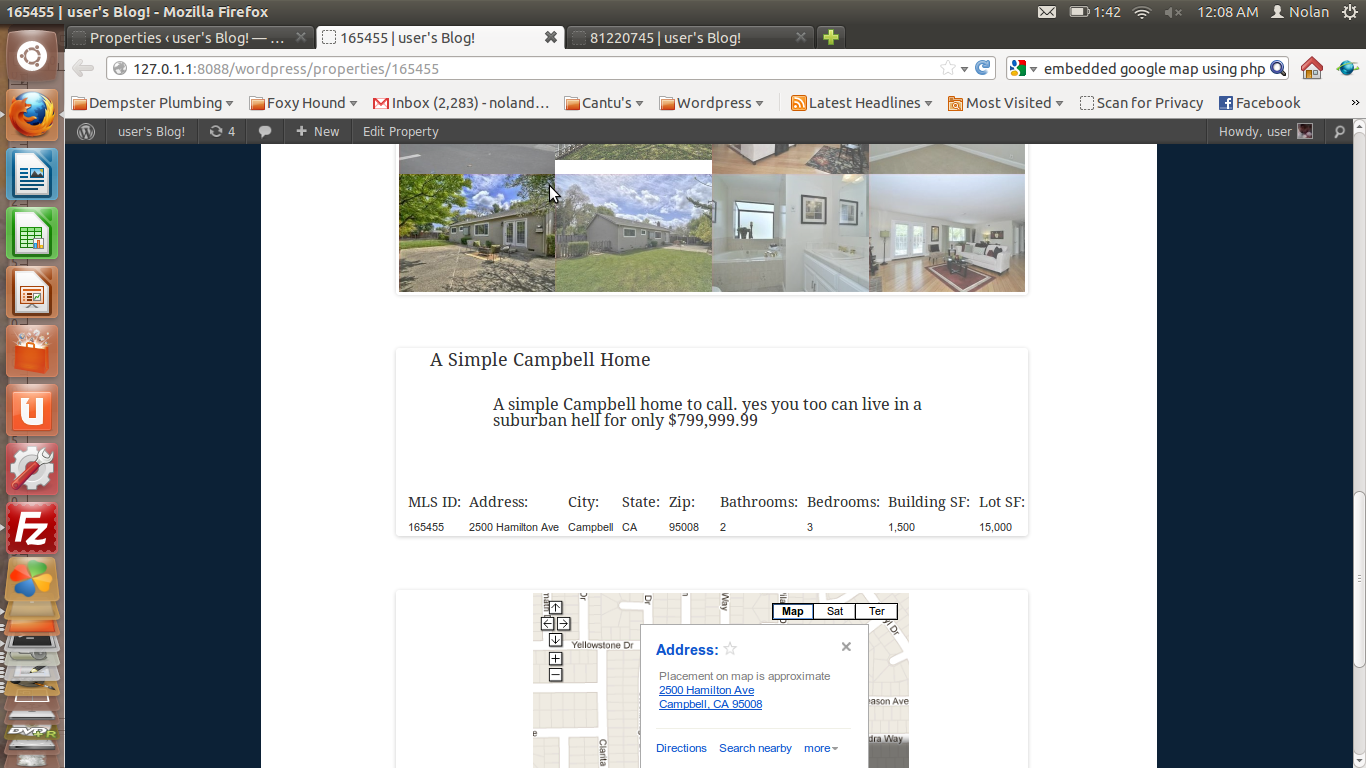The width and height of the screenshot is (1366, 768).
Task: Click the Directions link in map popup
Action: coord(681,748)
